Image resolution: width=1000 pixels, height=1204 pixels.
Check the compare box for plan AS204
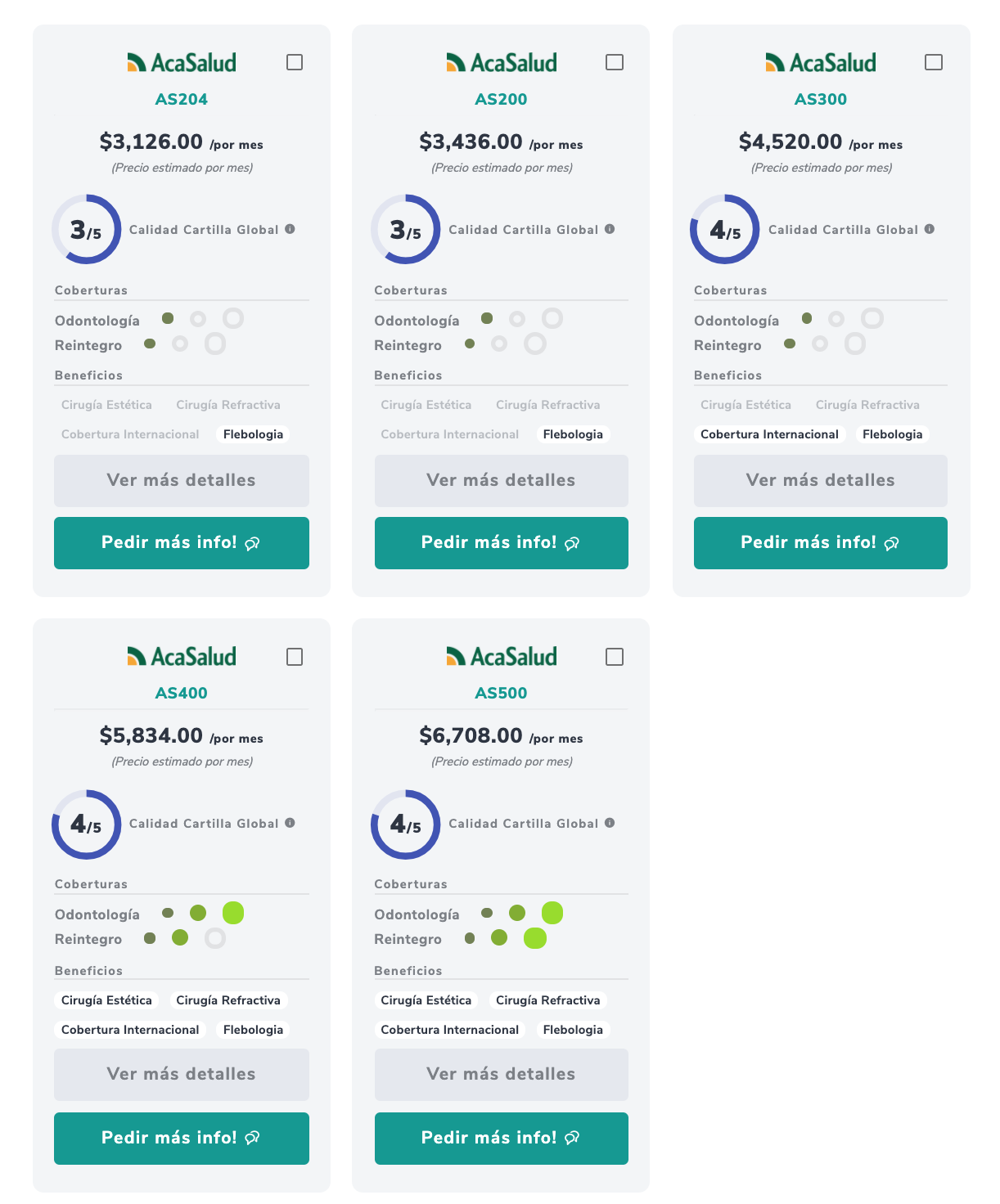295,62
